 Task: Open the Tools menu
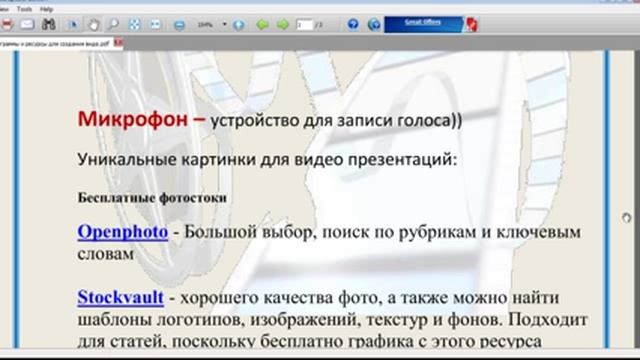24,9
